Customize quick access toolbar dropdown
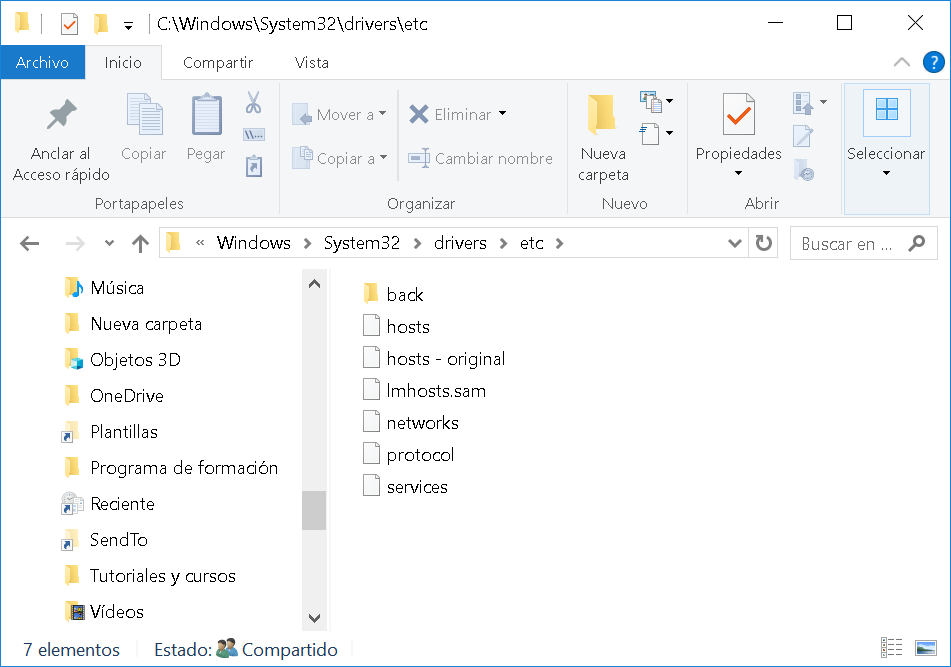The height and width of the screenshot is (667, 951). 128,25
